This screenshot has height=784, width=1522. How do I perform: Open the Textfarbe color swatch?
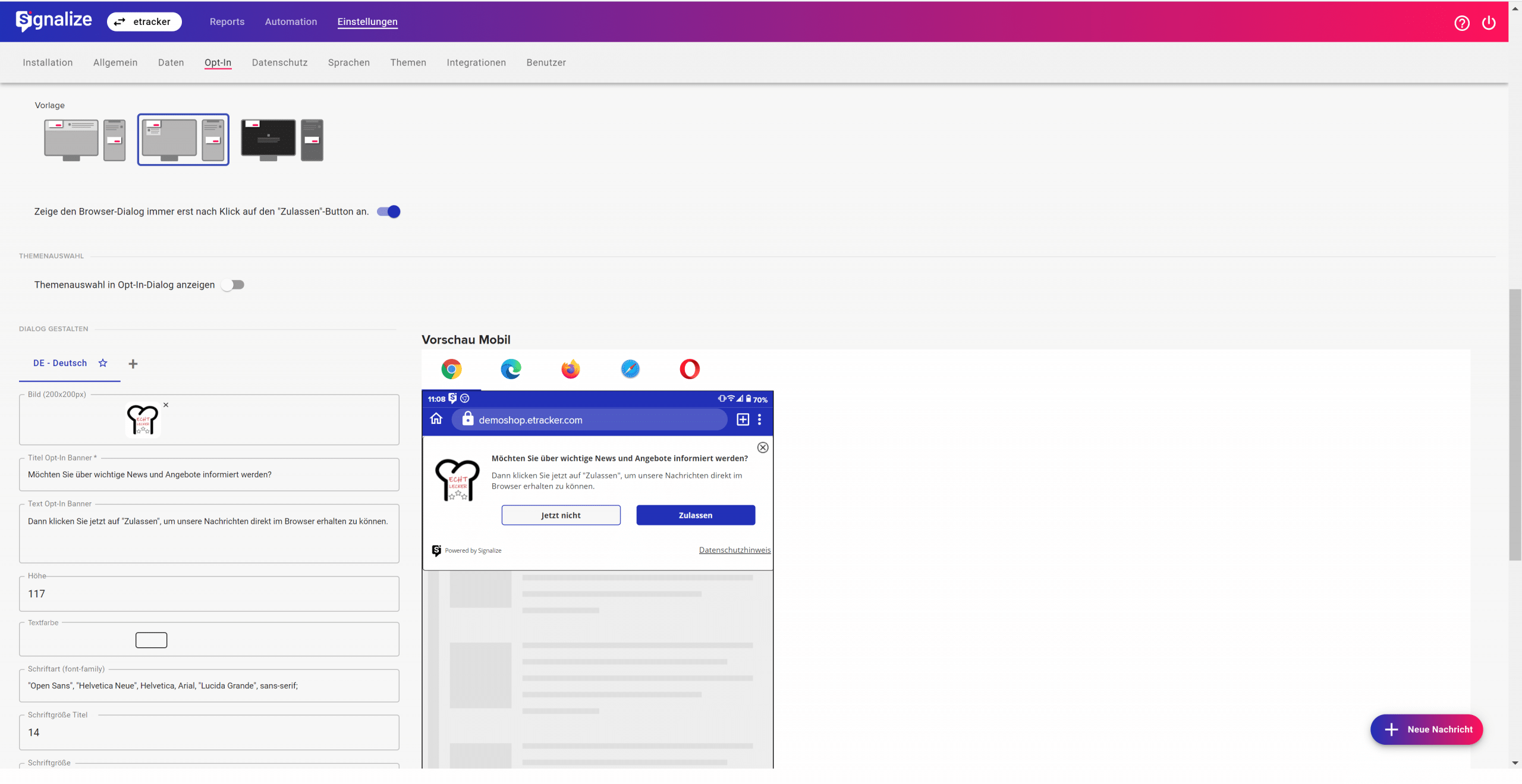pos(152,640)
